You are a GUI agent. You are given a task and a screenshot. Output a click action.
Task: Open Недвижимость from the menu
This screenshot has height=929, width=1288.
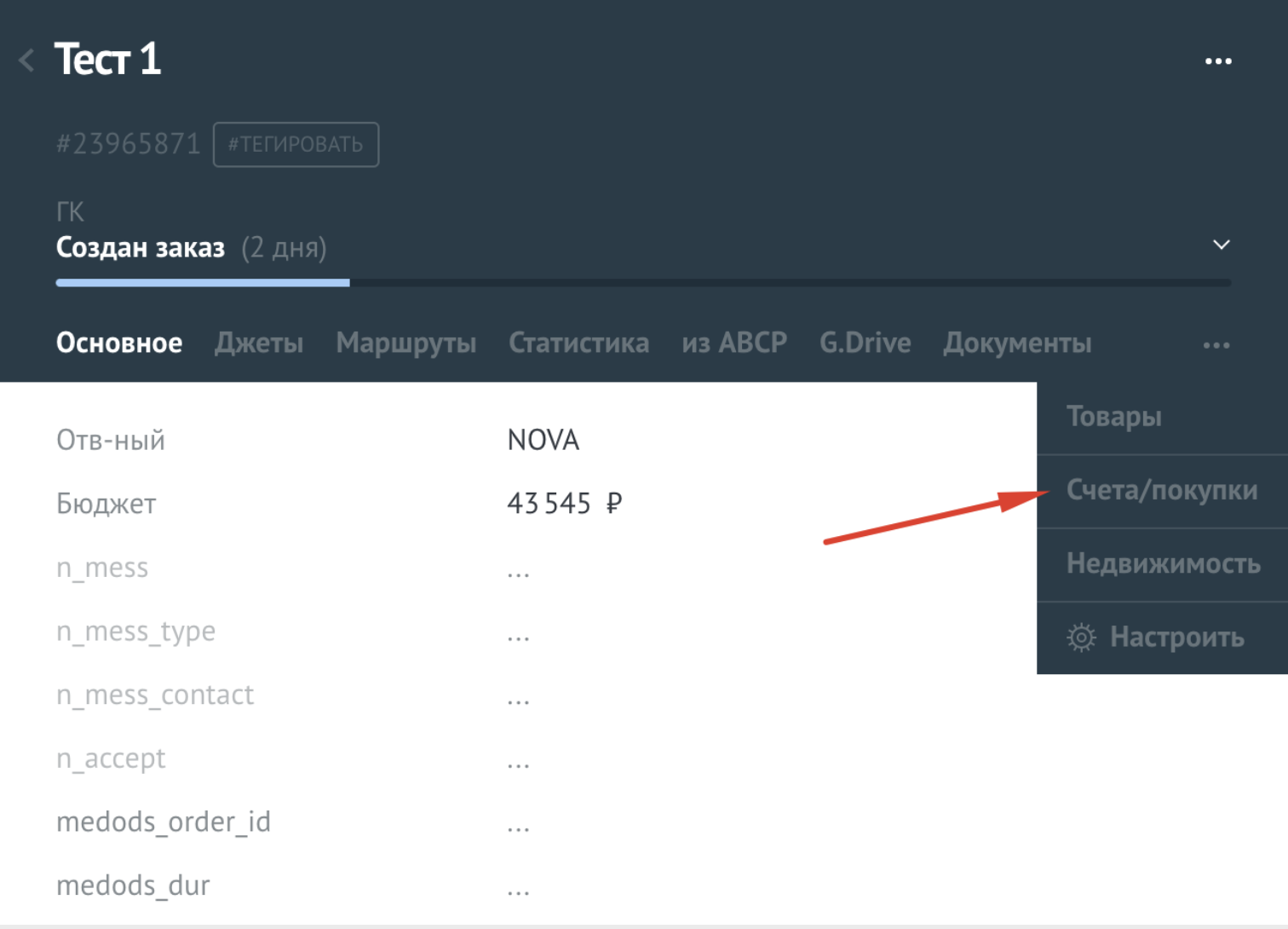1163,563
